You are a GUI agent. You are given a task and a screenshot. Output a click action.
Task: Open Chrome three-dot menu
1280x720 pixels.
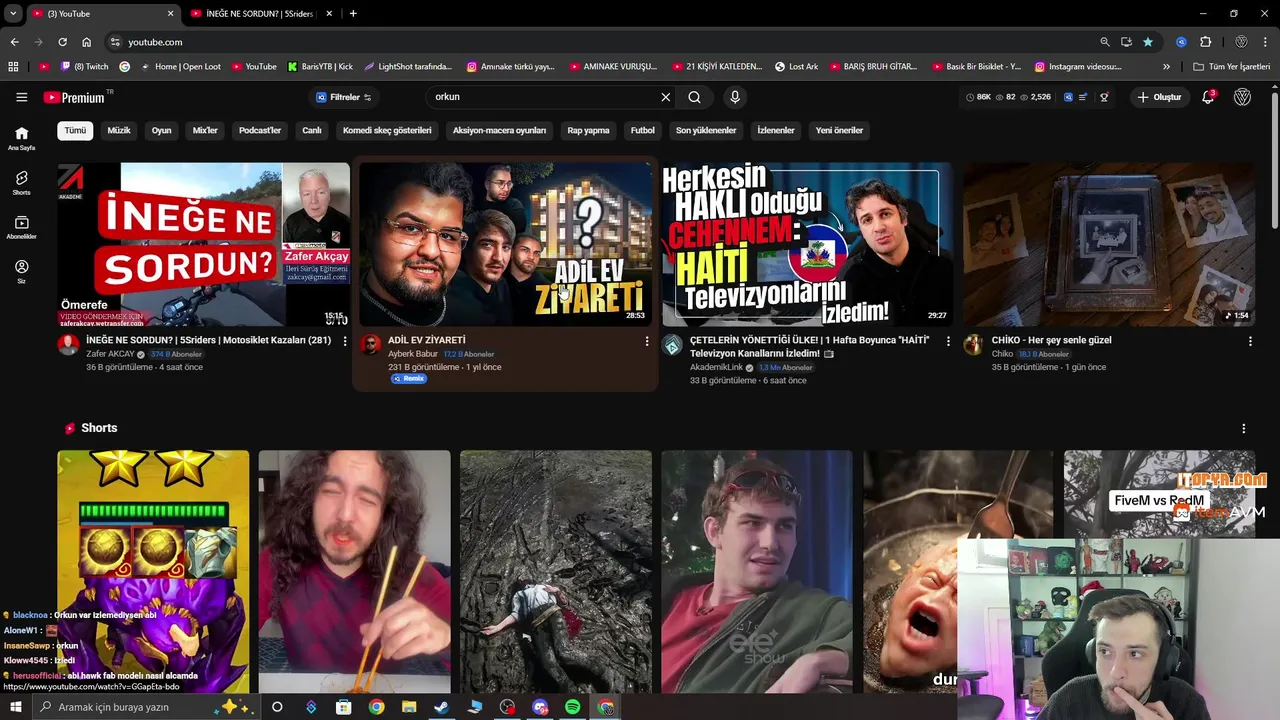(1266, 42)
